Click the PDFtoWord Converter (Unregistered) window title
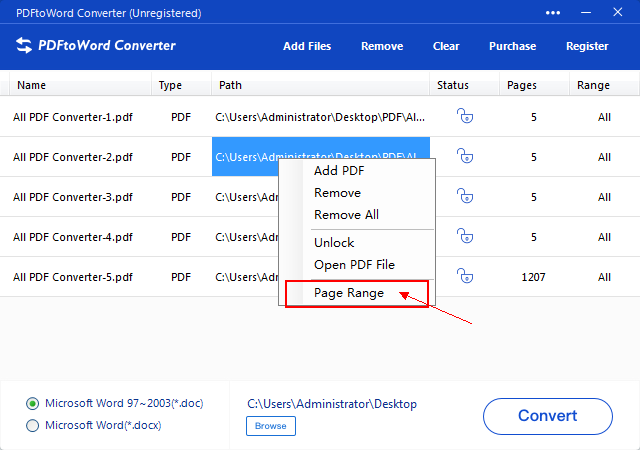640x450 pixels. pos(109,13)
